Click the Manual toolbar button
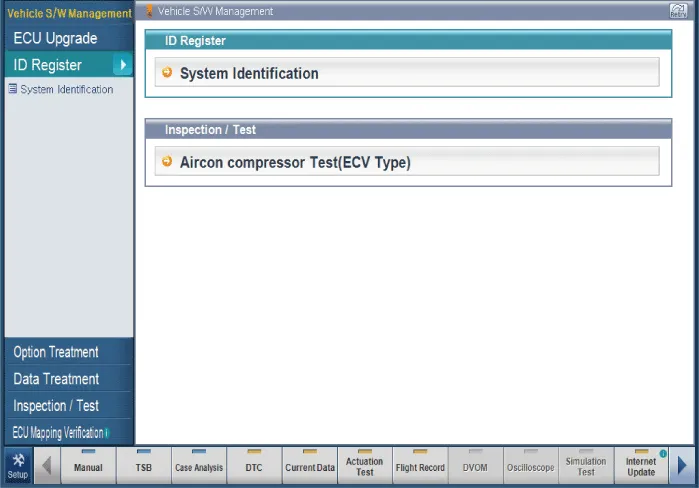The width and height of the screenshot is (699, 488). [x=88, y=466]
